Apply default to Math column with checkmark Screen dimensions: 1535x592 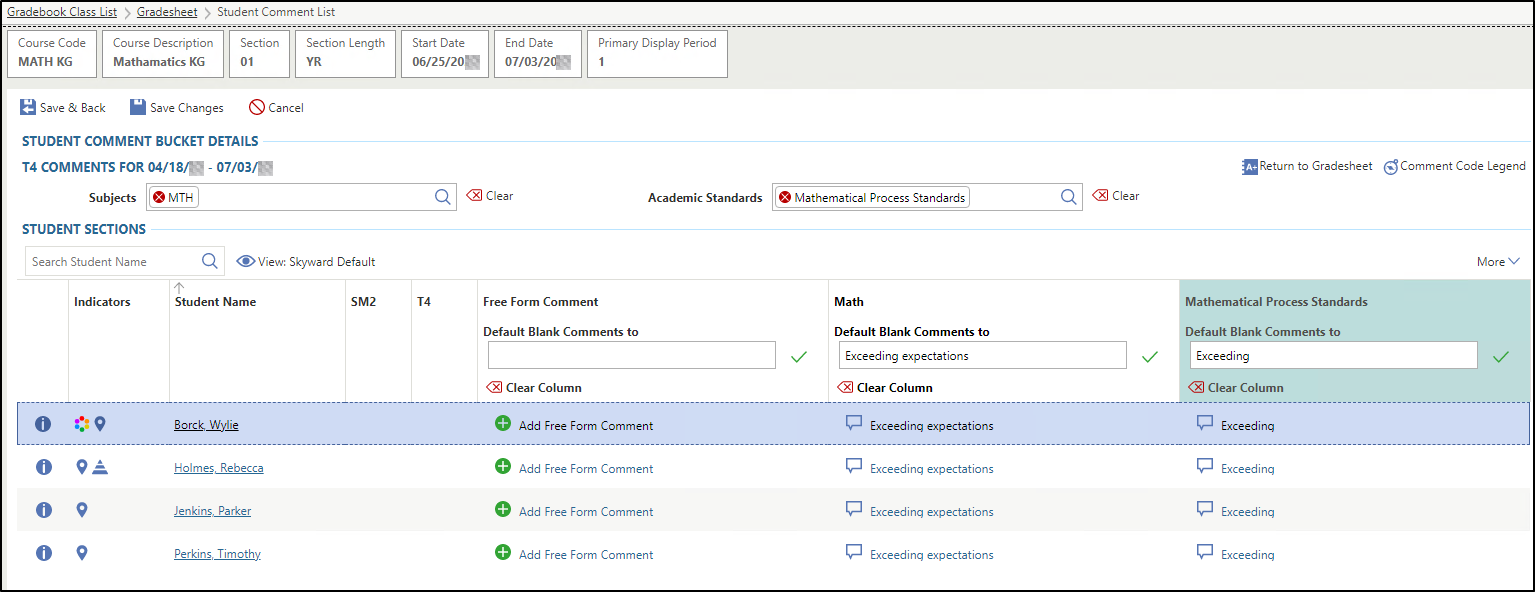(x=1150, y=356)
